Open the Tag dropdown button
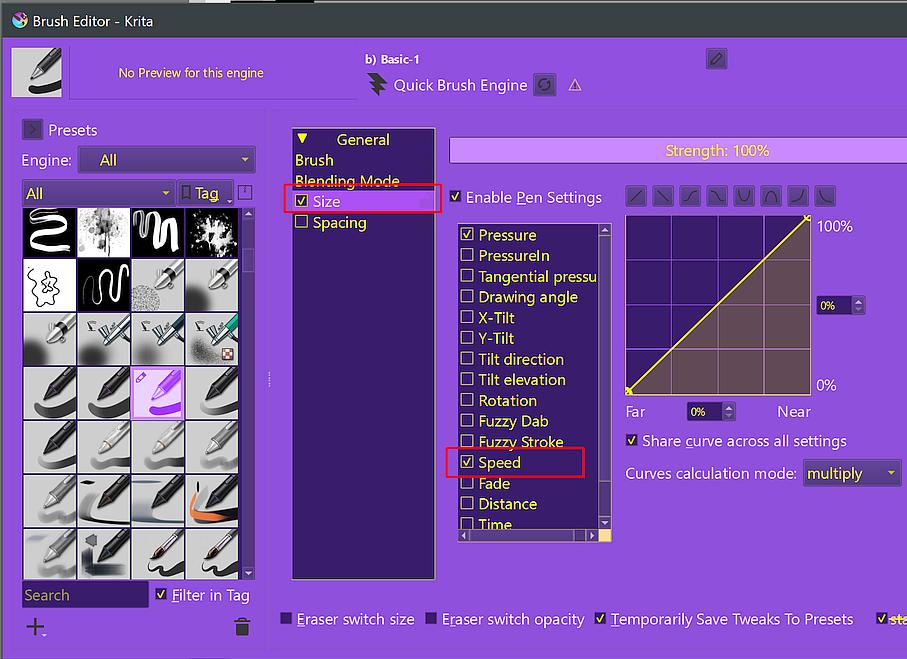This screenshot has height=659, width=907. [205, 193]
